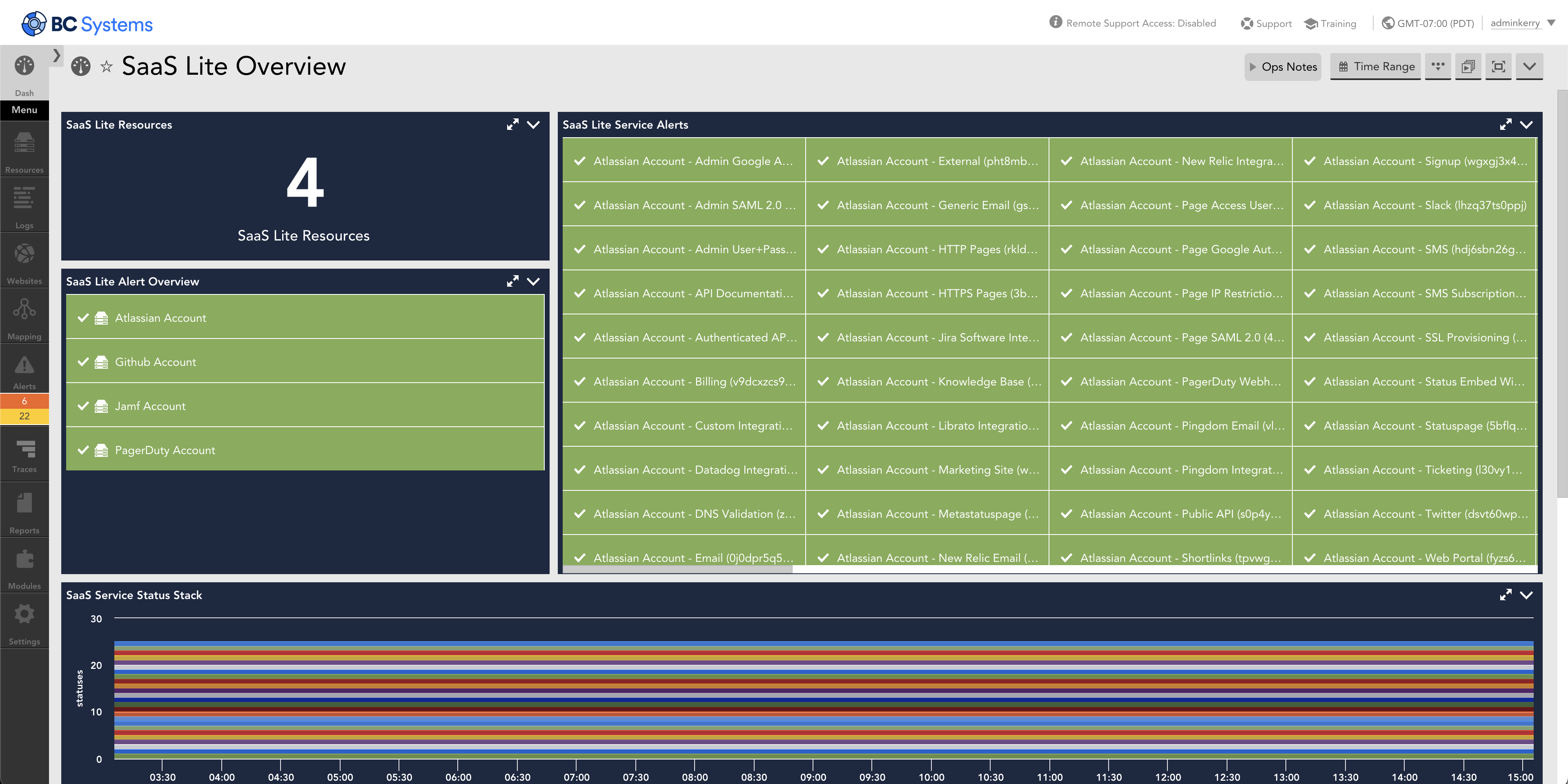Image resolution: width=1568 pixels, height=784 pixels.
Task: Expand the sidebar with the chevron arrow
Action: coord(56,56)
